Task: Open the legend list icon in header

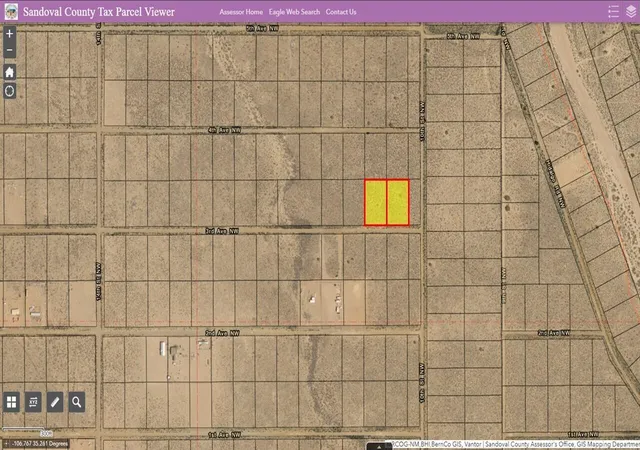Action: point(613,12)
